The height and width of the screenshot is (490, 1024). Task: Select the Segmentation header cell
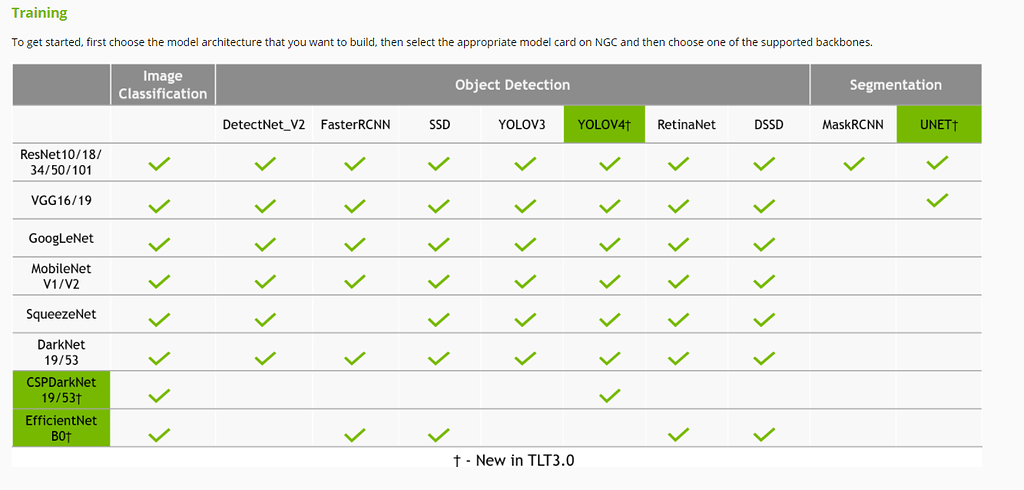coord(895,85)
